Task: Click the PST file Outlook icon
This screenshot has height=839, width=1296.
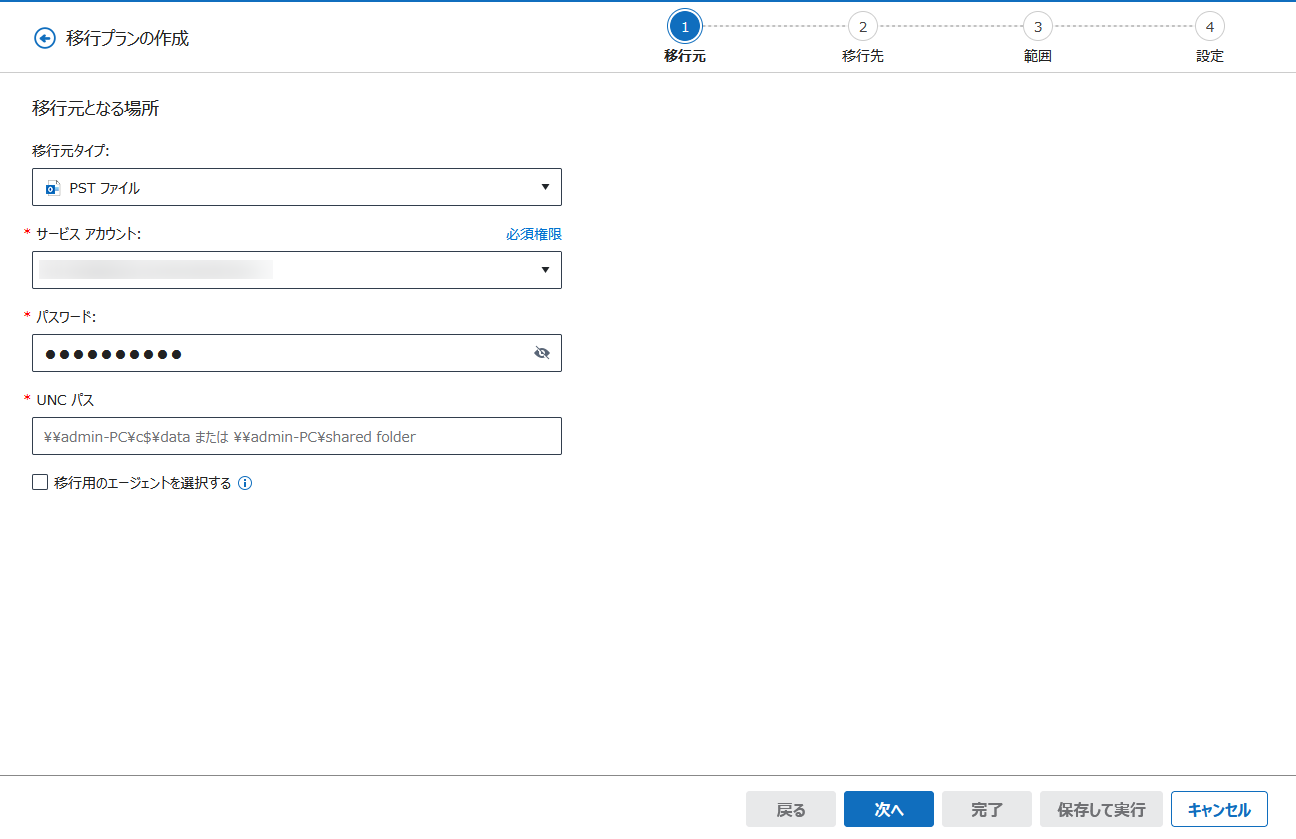Action: pos(53,187)
